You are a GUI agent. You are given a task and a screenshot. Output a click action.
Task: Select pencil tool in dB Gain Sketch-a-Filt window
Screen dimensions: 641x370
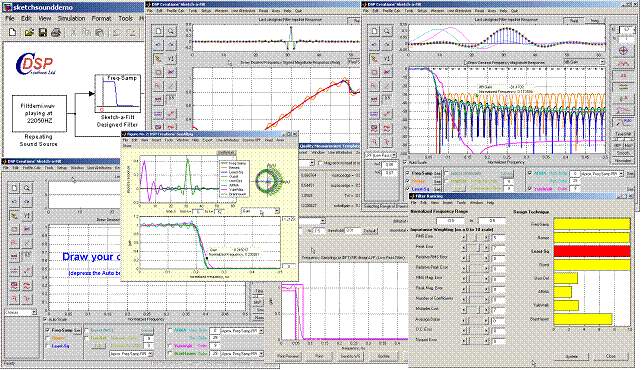tap(374, 58)
